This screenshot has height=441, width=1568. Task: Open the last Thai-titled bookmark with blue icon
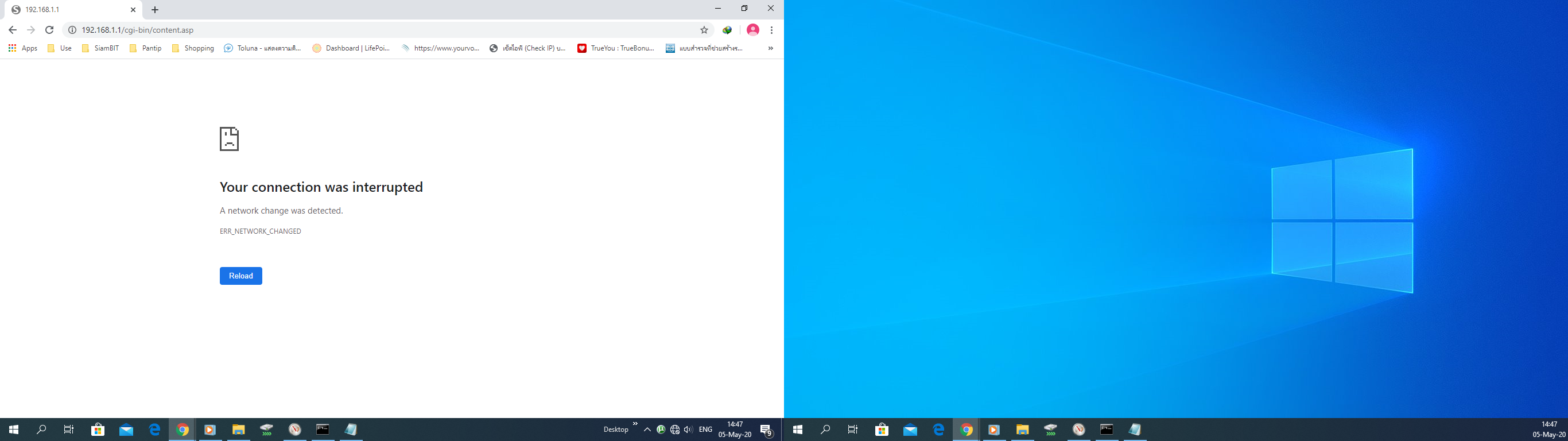[x=704, y=48]
